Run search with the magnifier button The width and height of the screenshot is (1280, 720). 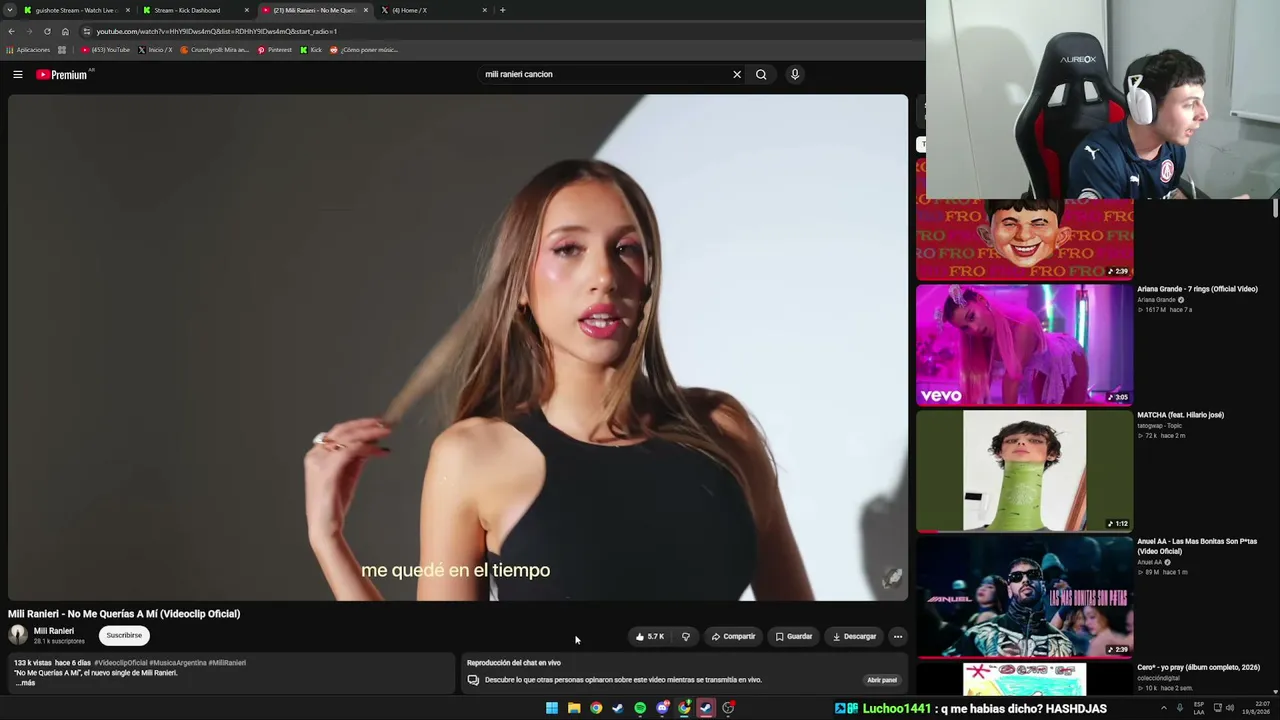click(761, 74)
